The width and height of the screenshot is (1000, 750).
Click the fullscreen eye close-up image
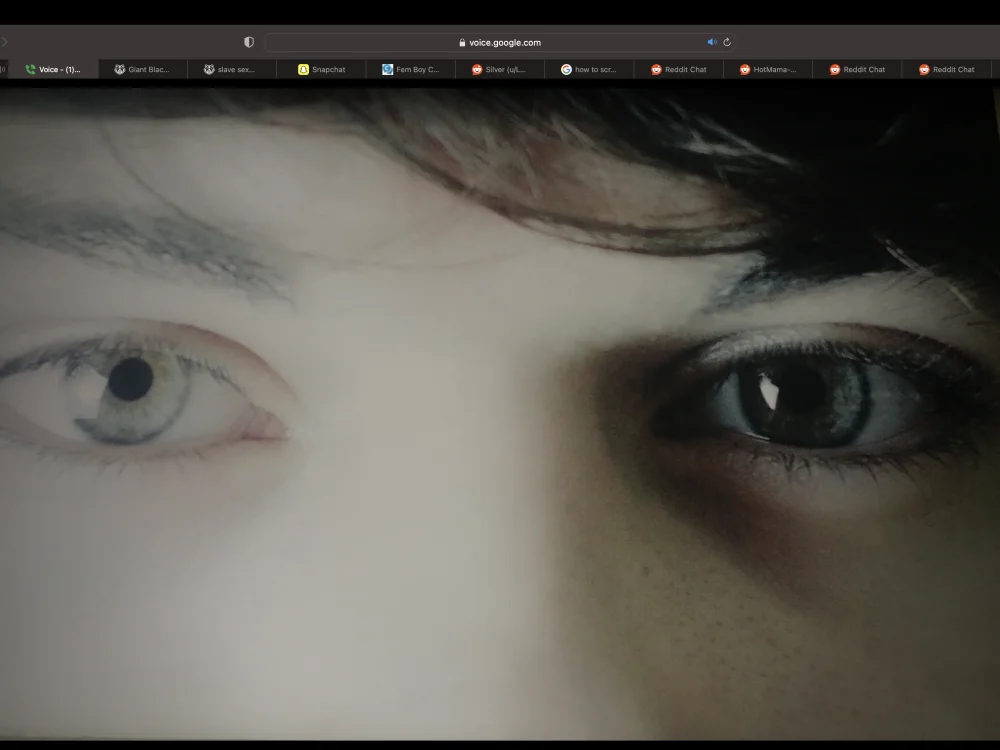coord(500,420)
